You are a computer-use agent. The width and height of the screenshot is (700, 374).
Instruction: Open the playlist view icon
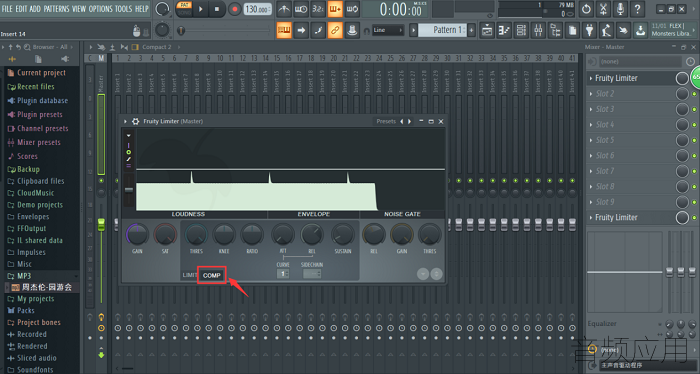[487, 30]
